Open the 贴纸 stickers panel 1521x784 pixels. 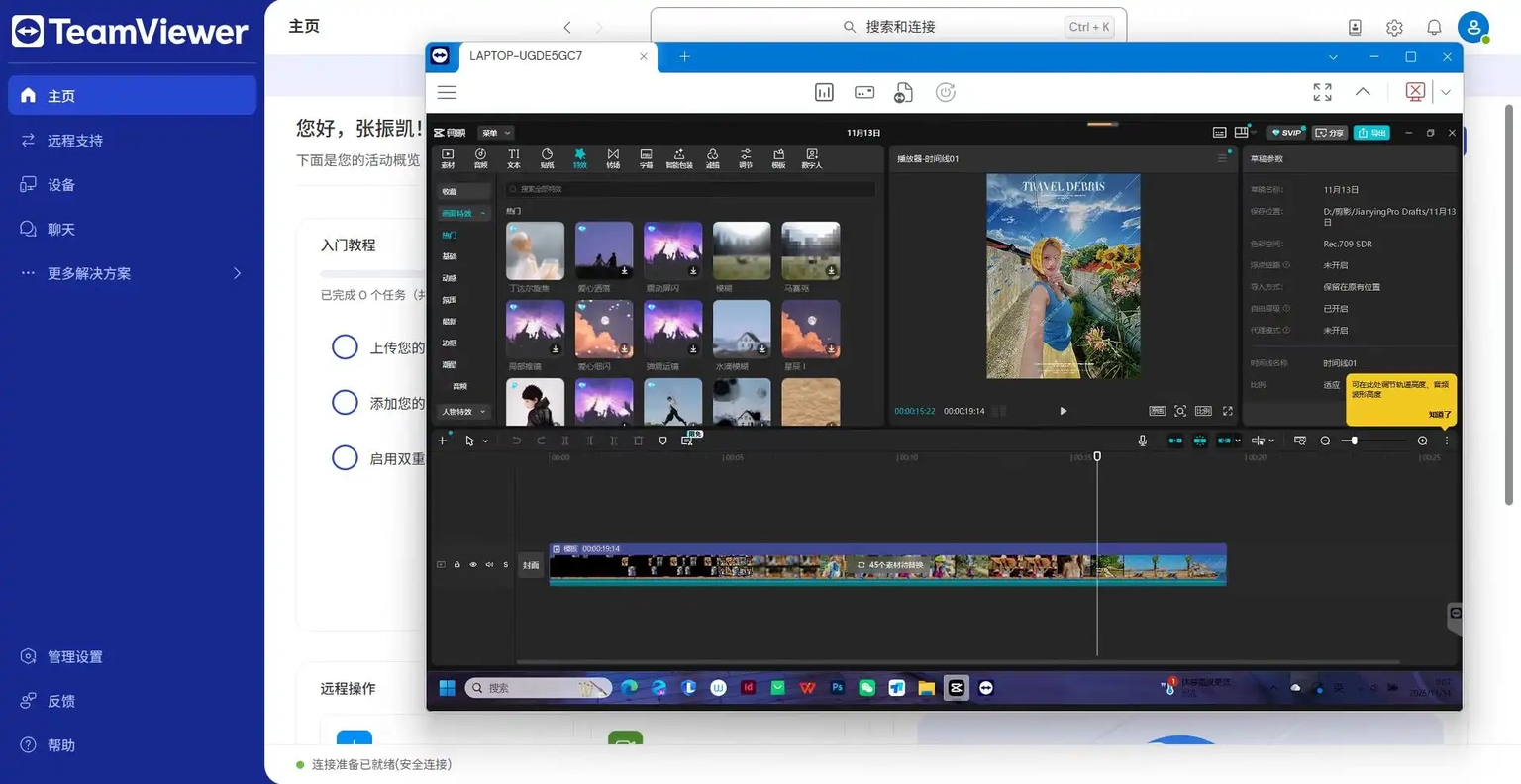pos(547,158)
